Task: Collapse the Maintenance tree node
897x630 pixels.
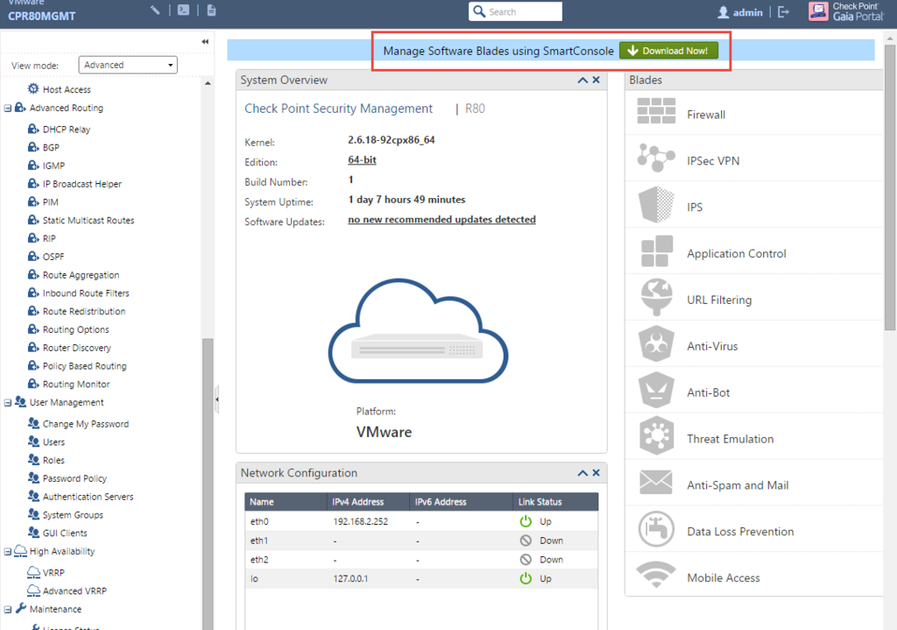Action: pyautogui.click(x=7, y=609)
